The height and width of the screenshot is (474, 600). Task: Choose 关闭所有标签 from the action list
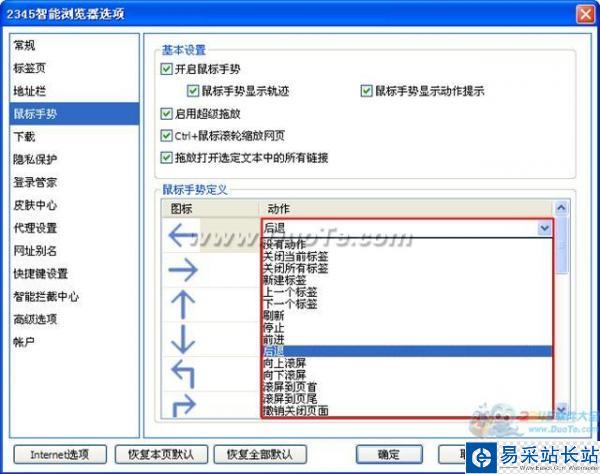pyautogui.click(x=407, y=268)
